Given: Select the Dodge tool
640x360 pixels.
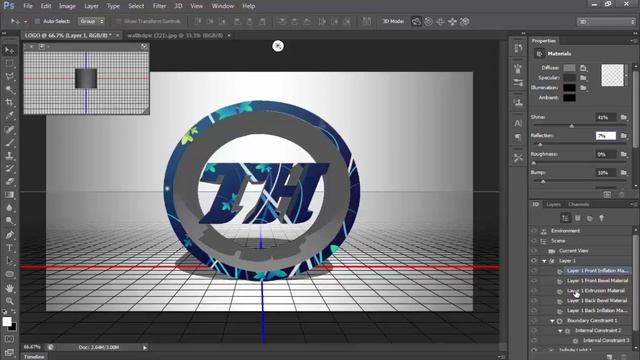Looking at the screenshot, I should click(9, 221).
